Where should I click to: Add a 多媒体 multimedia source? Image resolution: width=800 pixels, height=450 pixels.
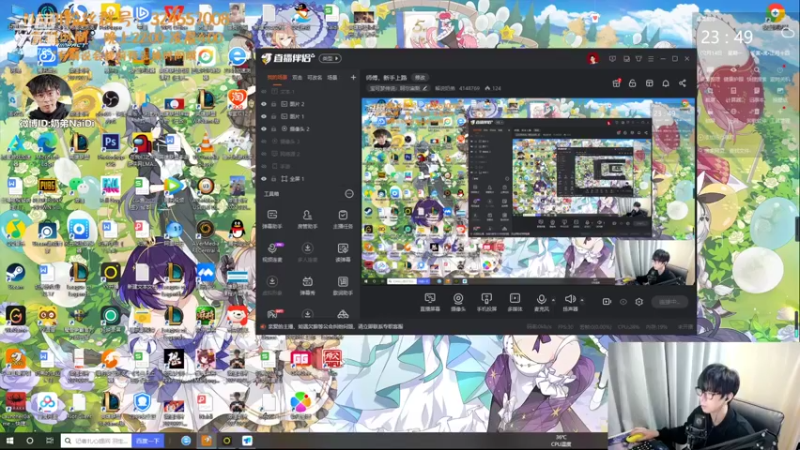(515, 302)
